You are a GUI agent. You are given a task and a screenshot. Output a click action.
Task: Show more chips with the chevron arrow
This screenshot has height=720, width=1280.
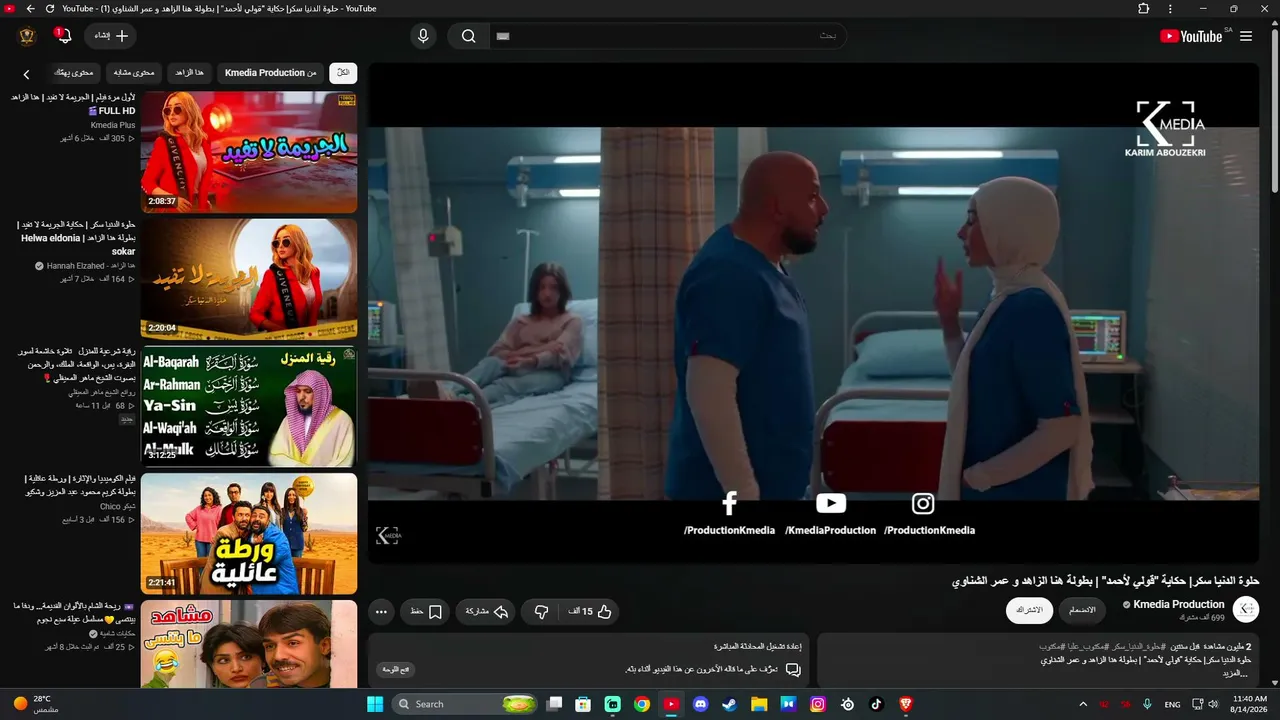pos(27,74)
